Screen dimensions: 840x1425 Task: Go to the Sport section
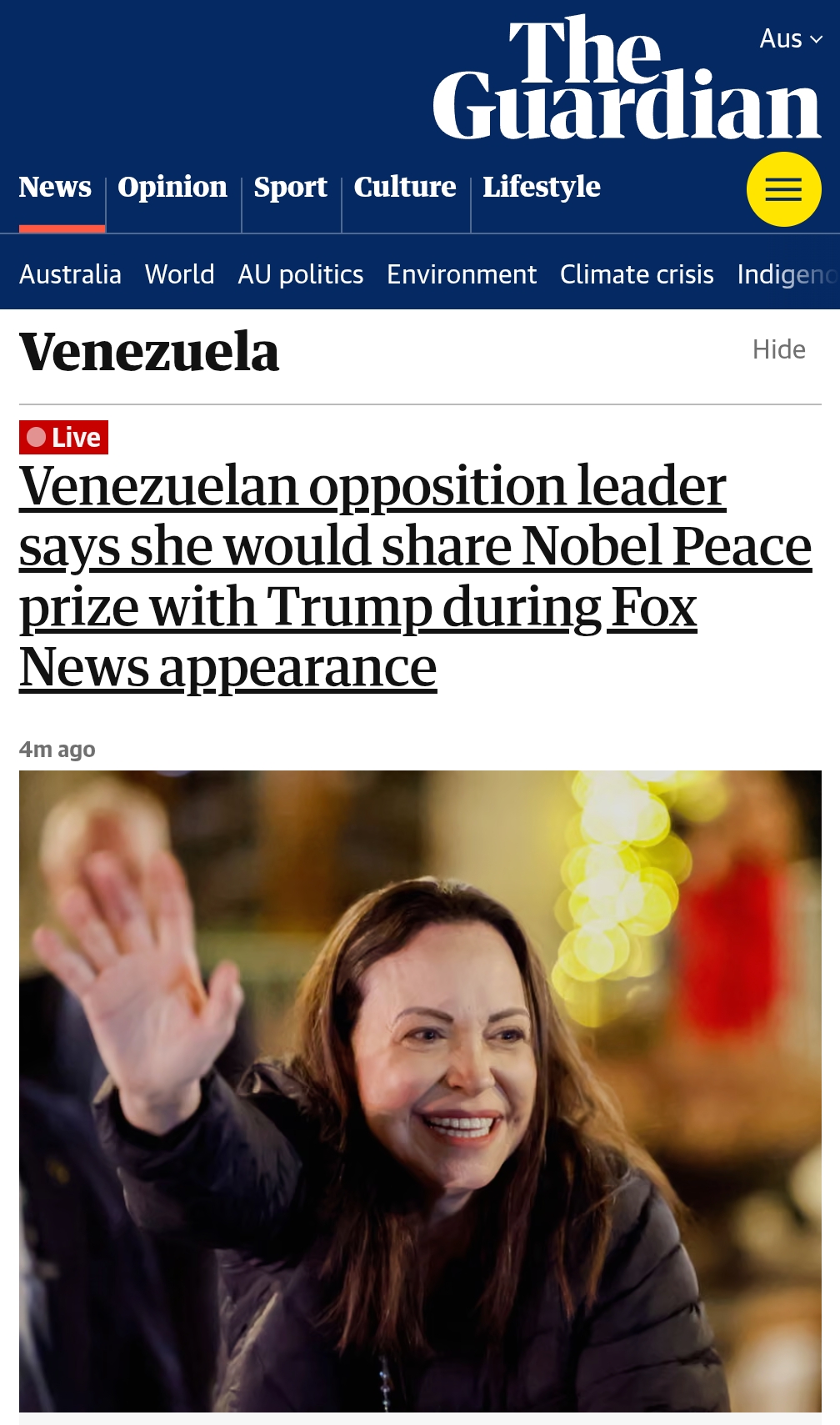(x=290, y=187)
